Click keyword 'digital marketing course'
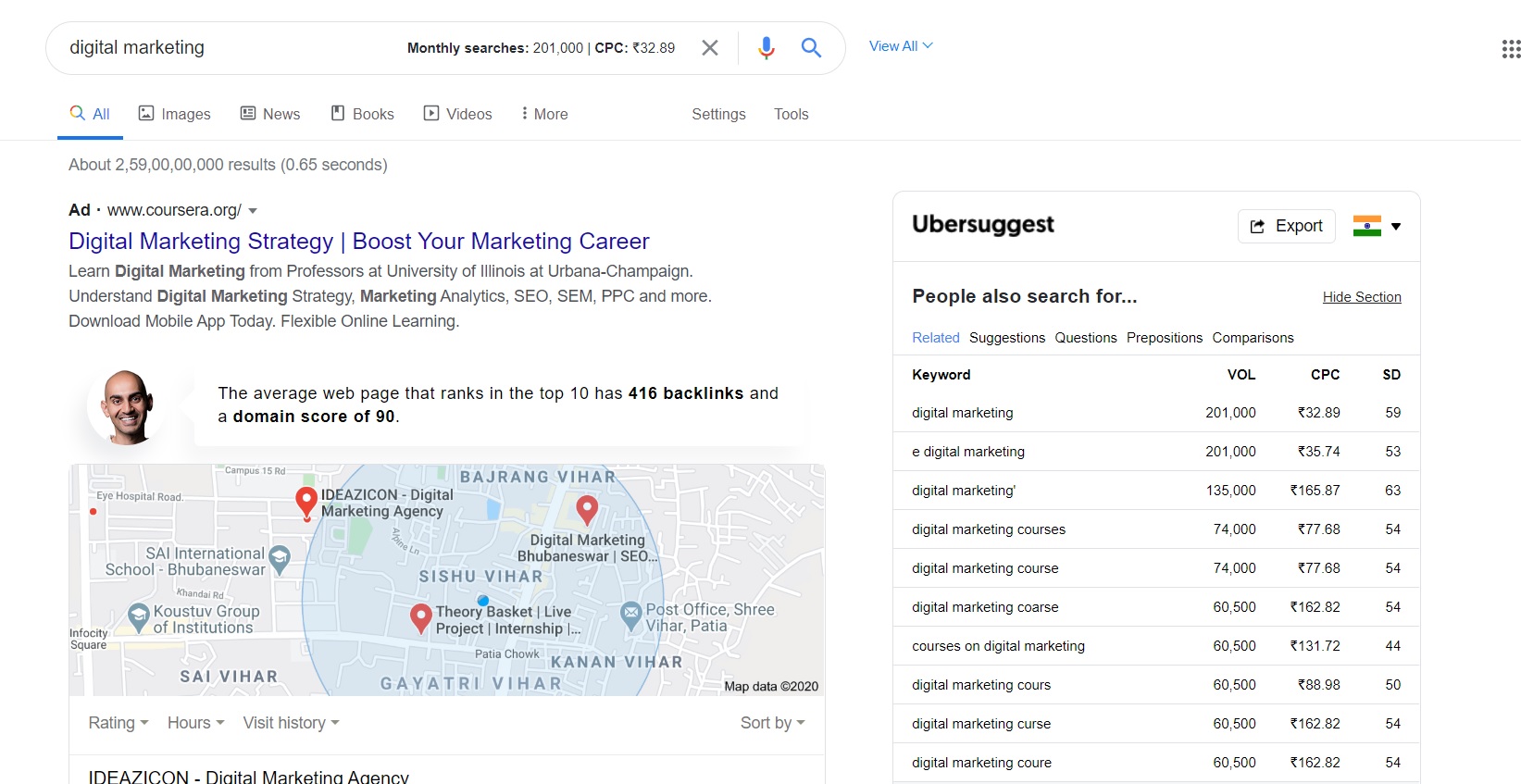Screen dimensions: 1521x784 click(985, 568)
